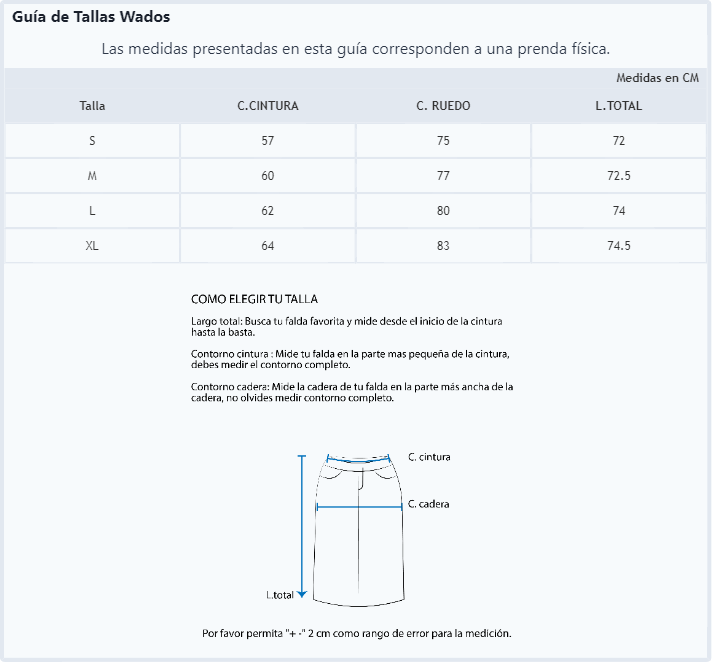712x662 pixels.
Task: Select the C. RUEDO column header
Action: click(443, 106)
